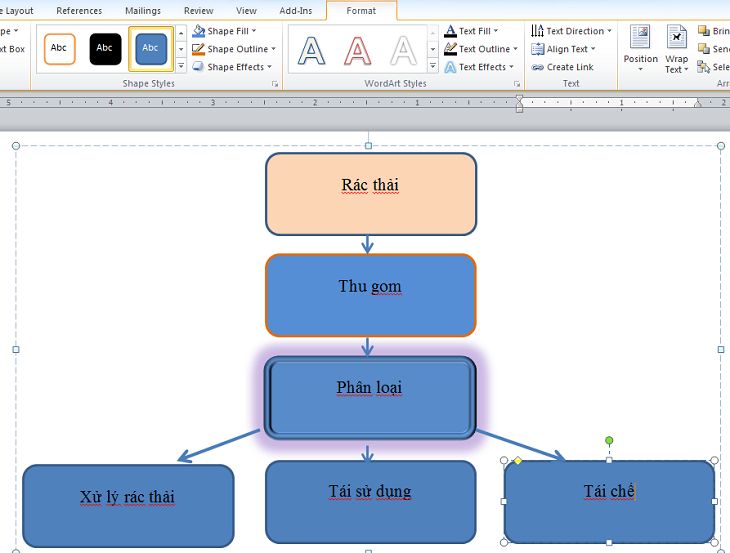Select the white orange-outlined Abc shape style

59,48
